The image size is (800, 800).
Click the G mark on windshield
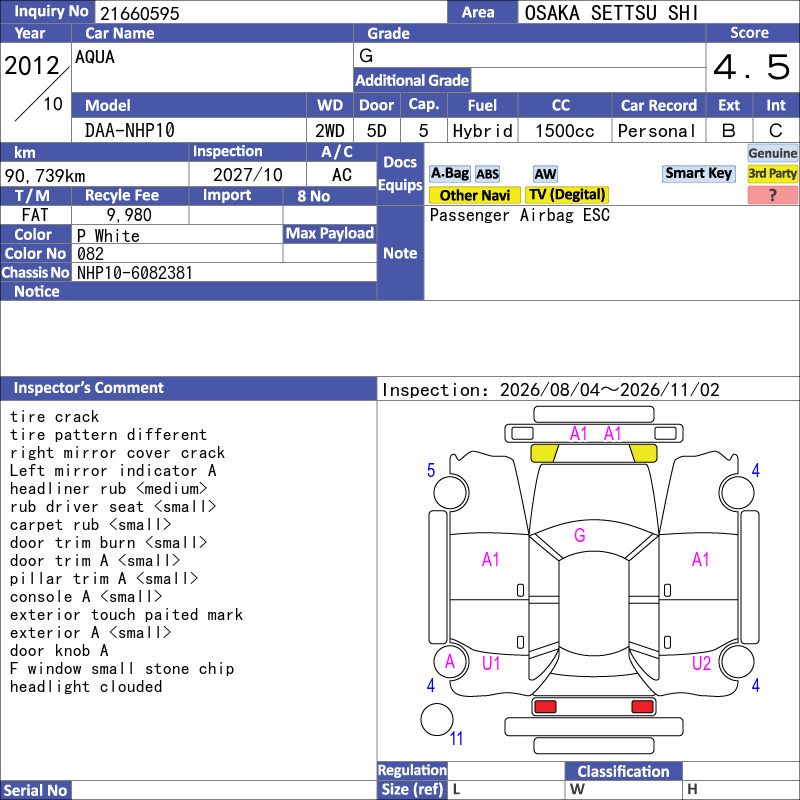[x=580, y=535]
